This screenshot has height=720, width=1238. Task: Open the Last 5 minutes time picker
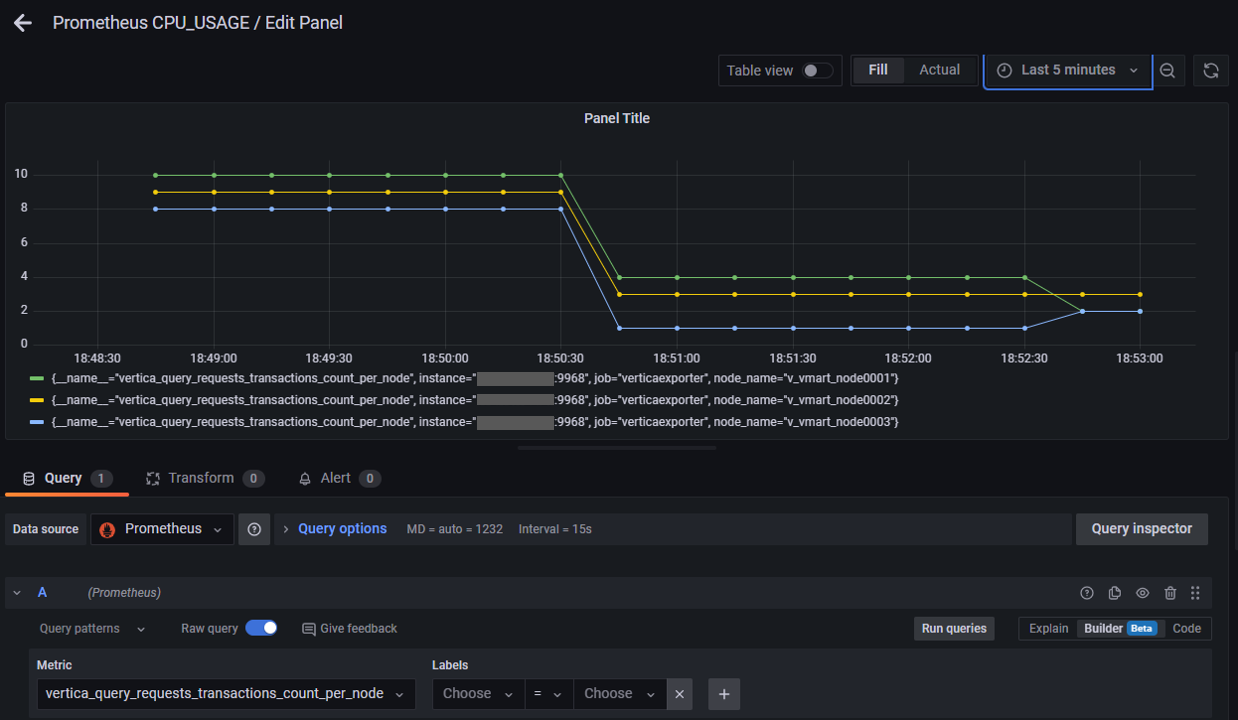tap(1068, 70)
